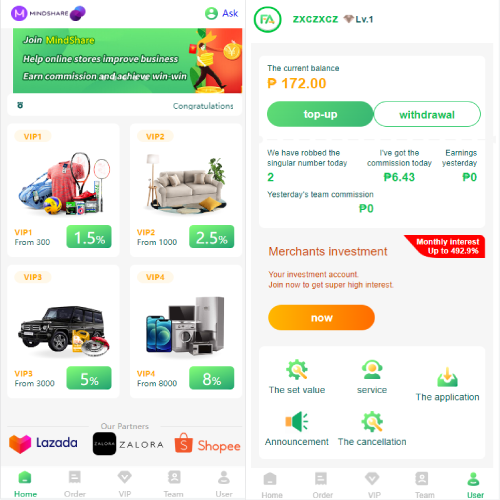Go to Home tab in right panel

[272, 485]
